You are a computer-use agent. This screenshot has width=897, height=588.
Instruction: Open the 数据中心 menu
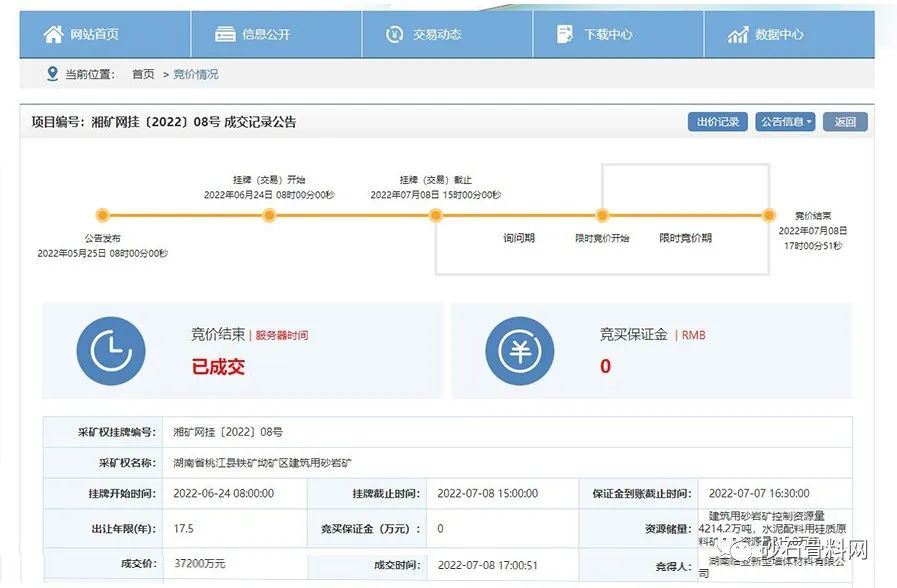pos(778,34)
